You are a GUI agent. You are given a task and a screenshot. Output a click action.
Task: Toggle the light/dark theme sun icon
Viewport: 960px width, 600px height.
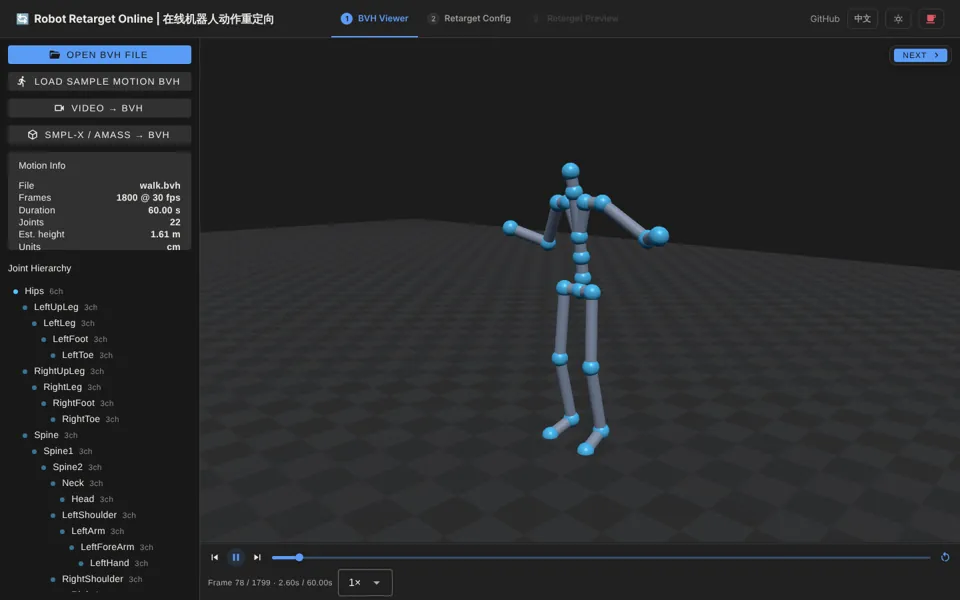pos(898,19)
